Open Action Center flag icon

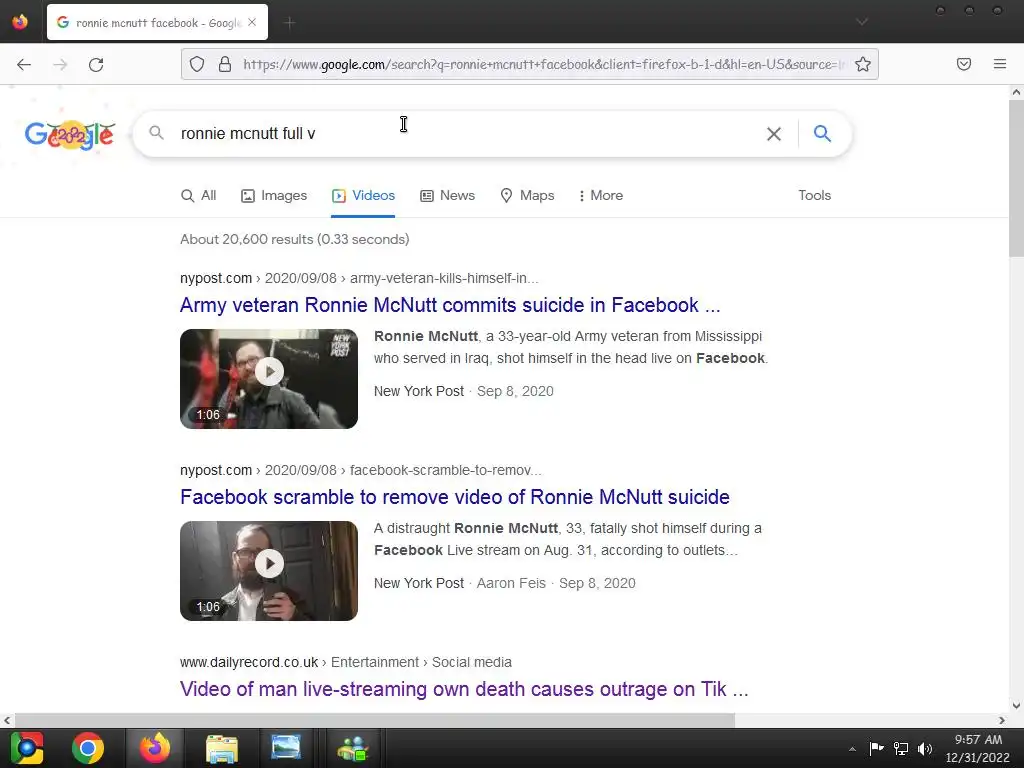[876, 748]
